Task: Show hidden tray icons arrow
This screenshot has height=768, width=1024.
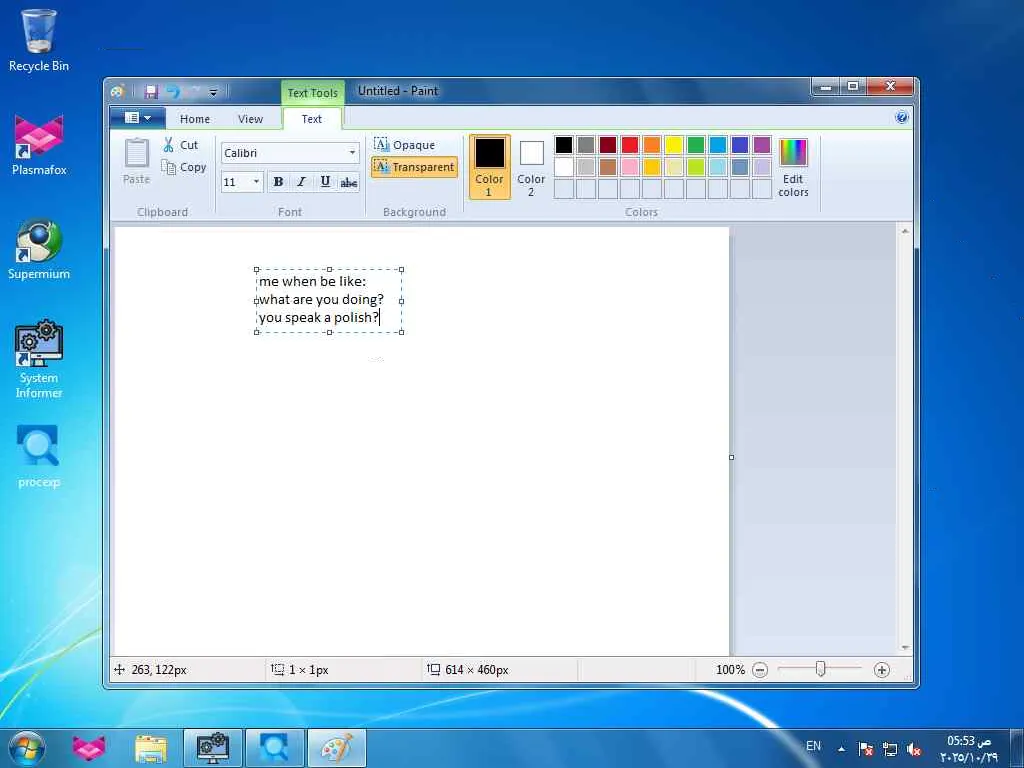Action: tap(842, 749)
